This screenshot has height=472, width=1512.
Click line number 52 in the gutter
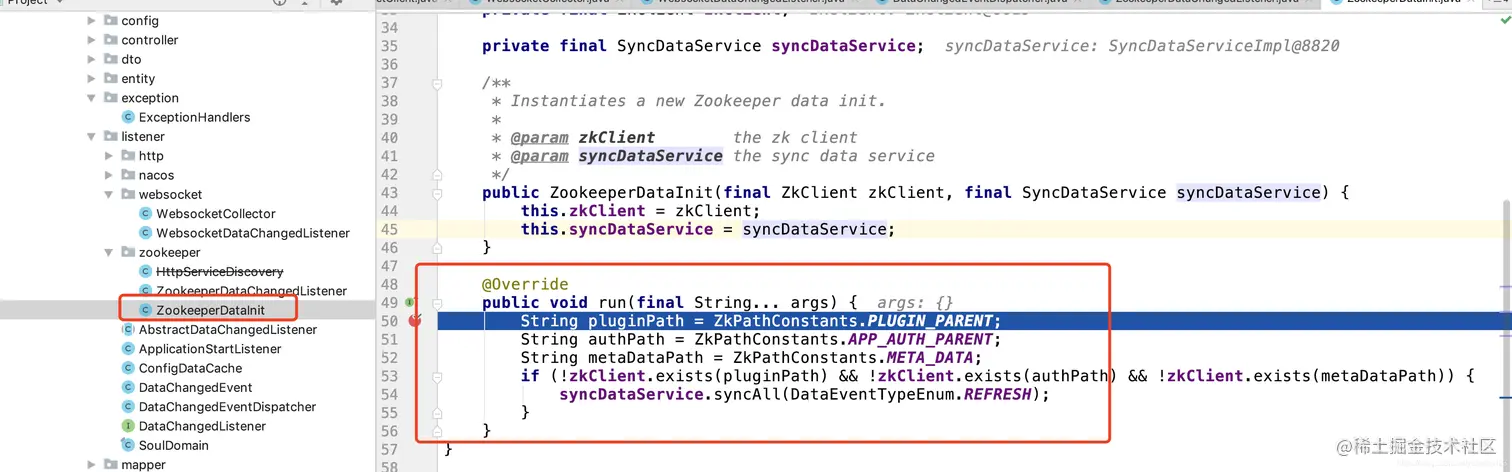click(389, 358)
